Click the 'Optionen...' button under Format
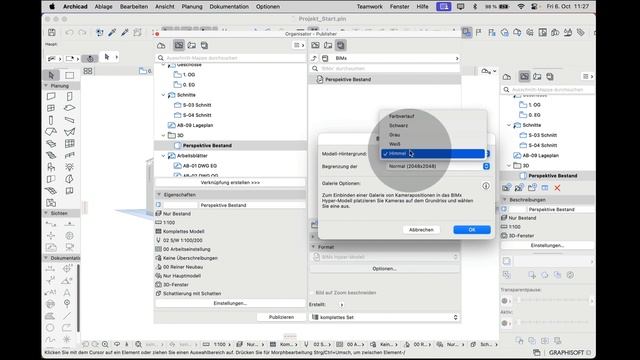Screen dimensions: 640x360 pyautogui.click(x=384, y=269)
